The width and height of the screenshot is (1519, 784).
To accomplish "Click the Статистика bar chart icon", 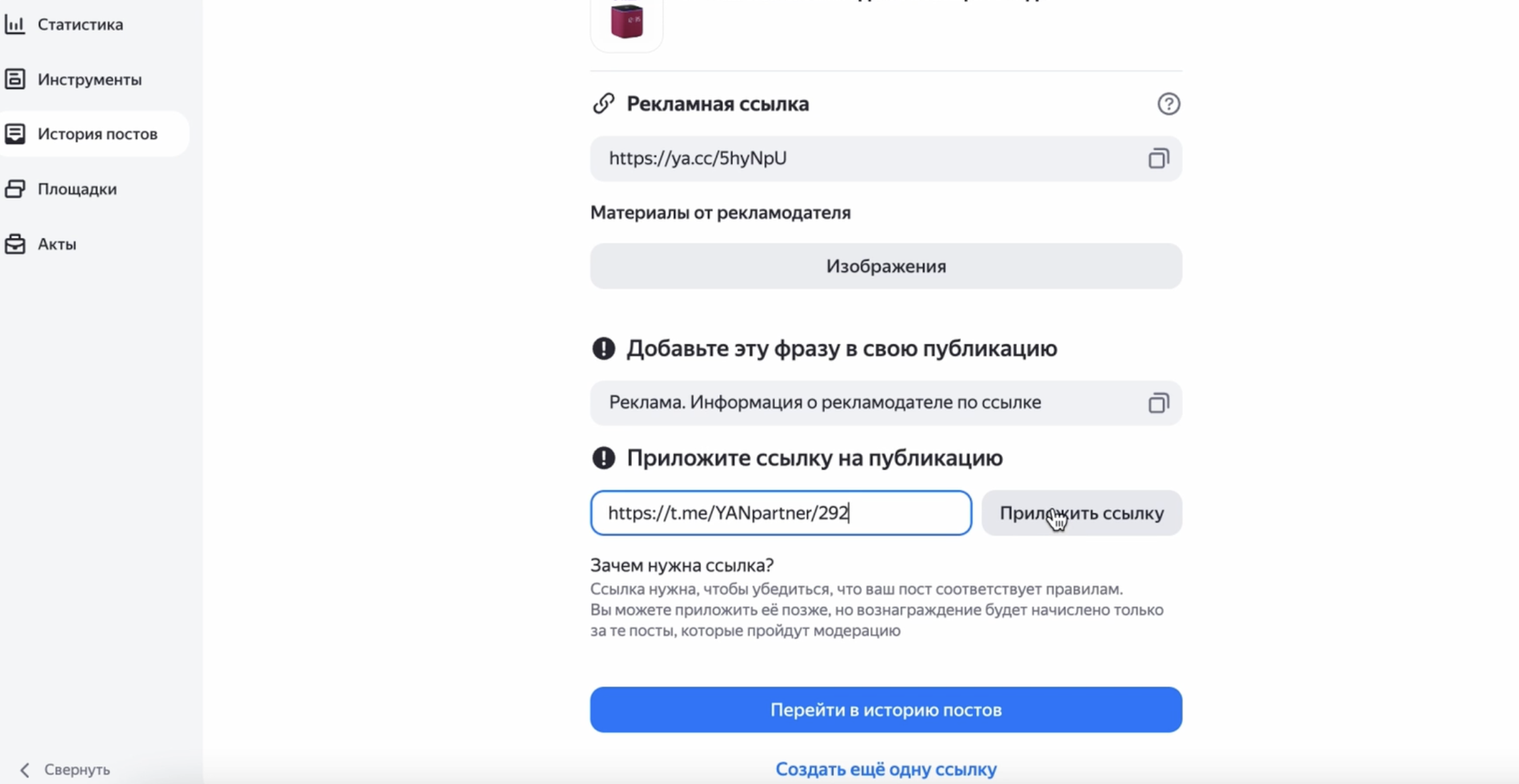I will [x=15, y=25].
